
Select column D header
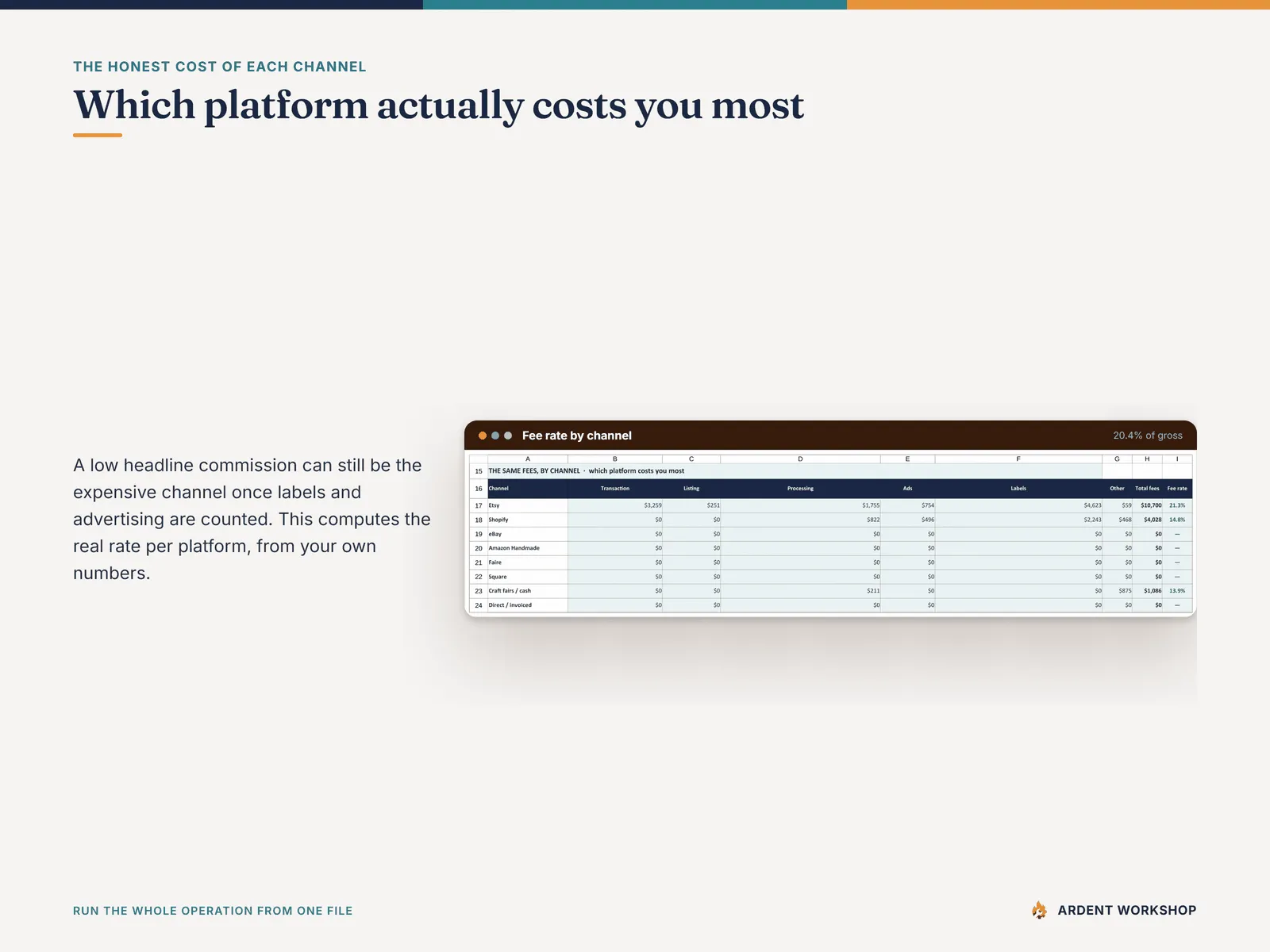[800, 459]
